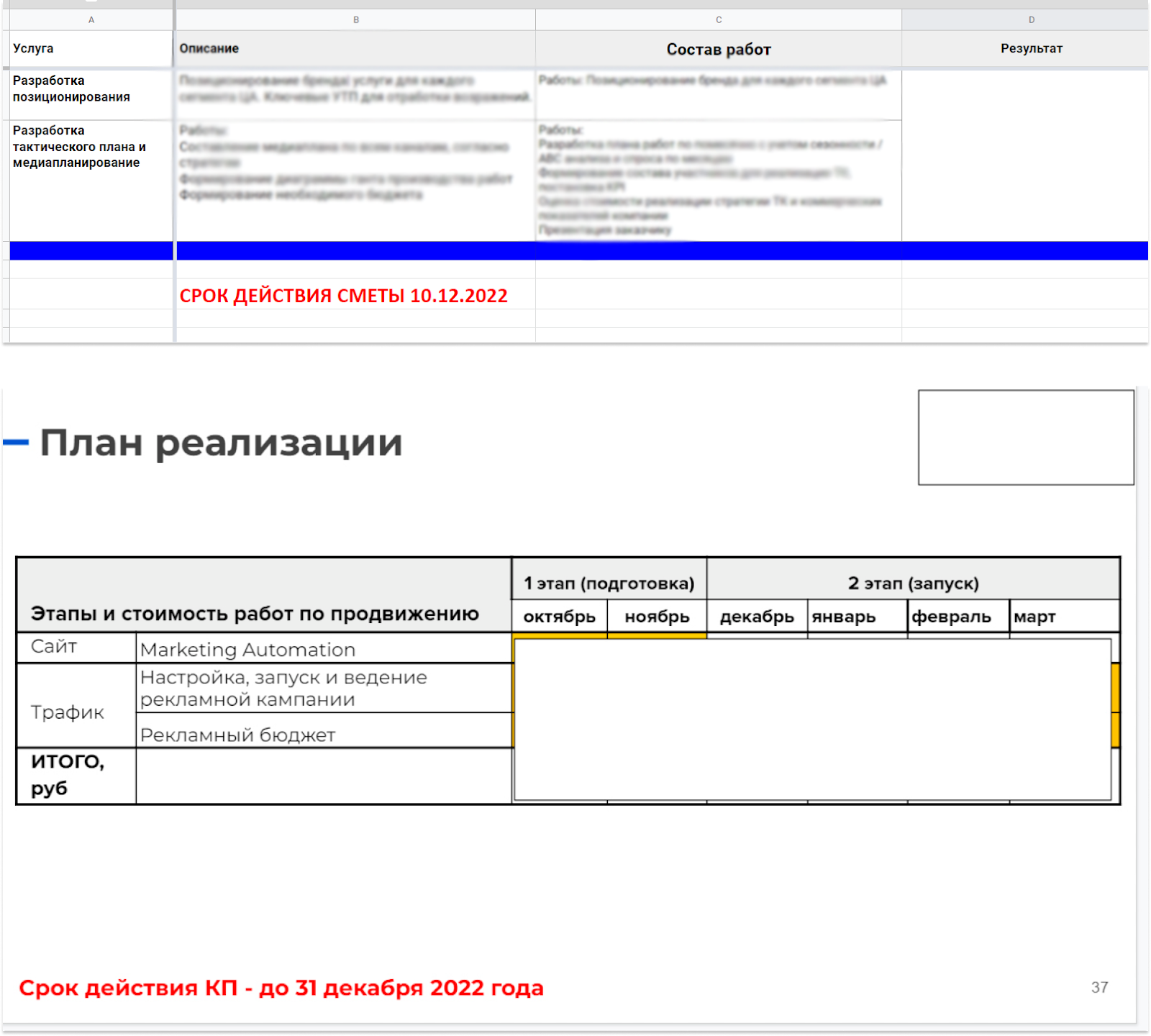Viewport: 1151px width, 1036px height.
Task: Select the red СРОК ДЕЙСТВИЯ СМЕТЫ cell
Action: [x=344, y=296]
